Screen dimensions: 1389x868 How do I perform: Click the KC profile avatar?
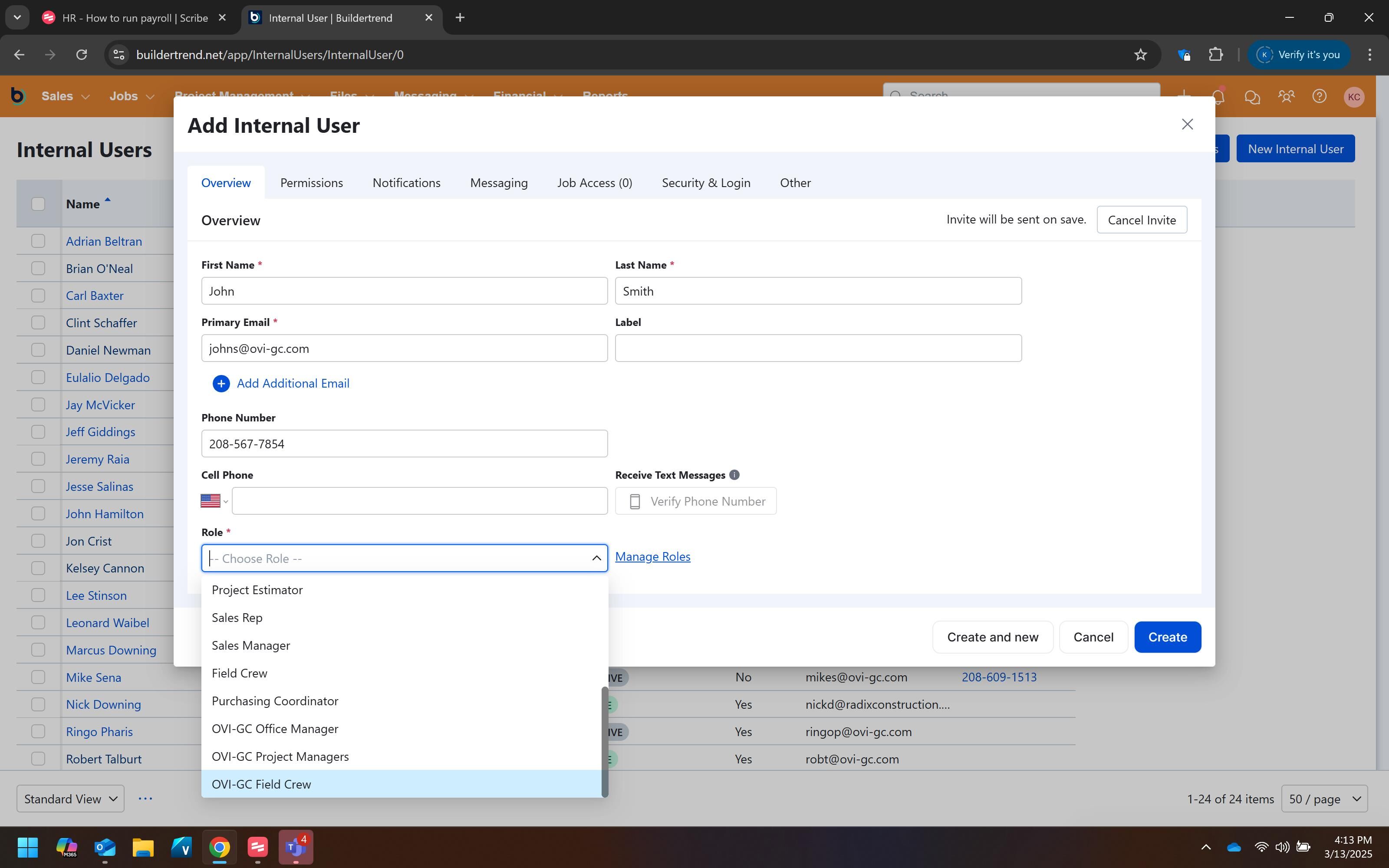pos(1354,96)
